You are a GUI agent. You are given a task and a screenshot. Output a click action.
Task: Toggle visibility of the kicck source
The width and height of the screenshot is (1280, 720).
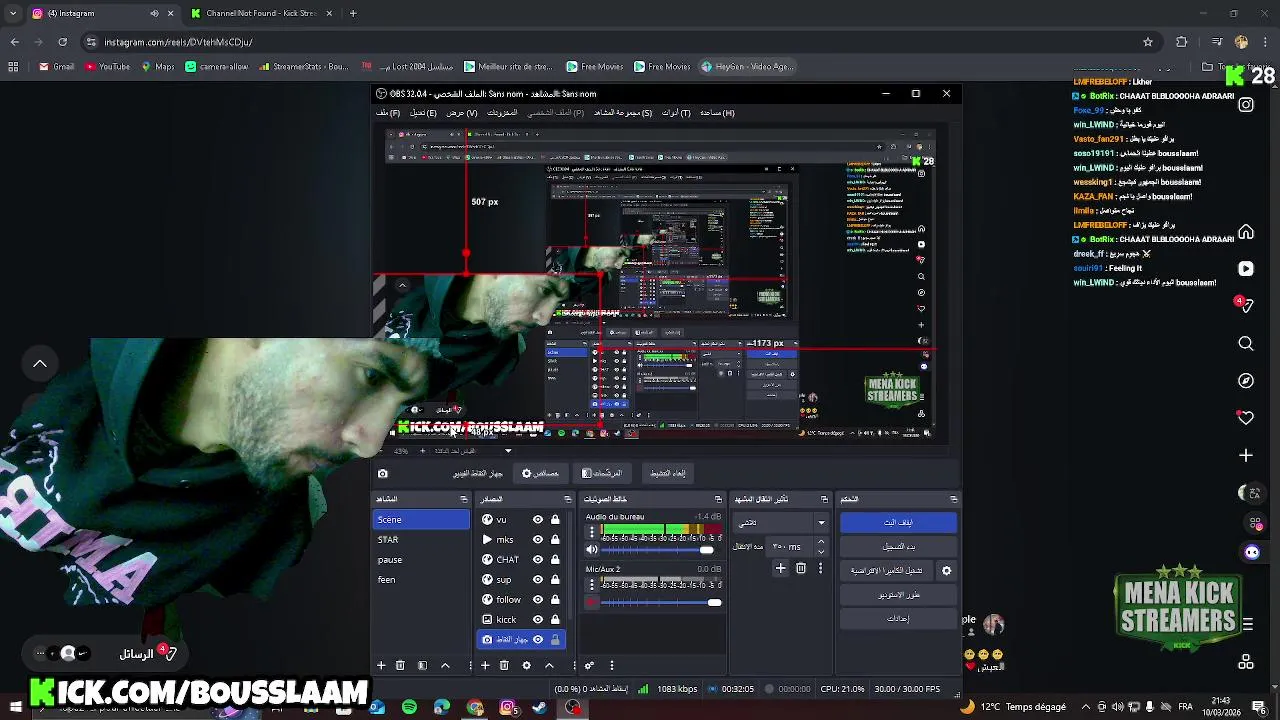pos(538,620)
